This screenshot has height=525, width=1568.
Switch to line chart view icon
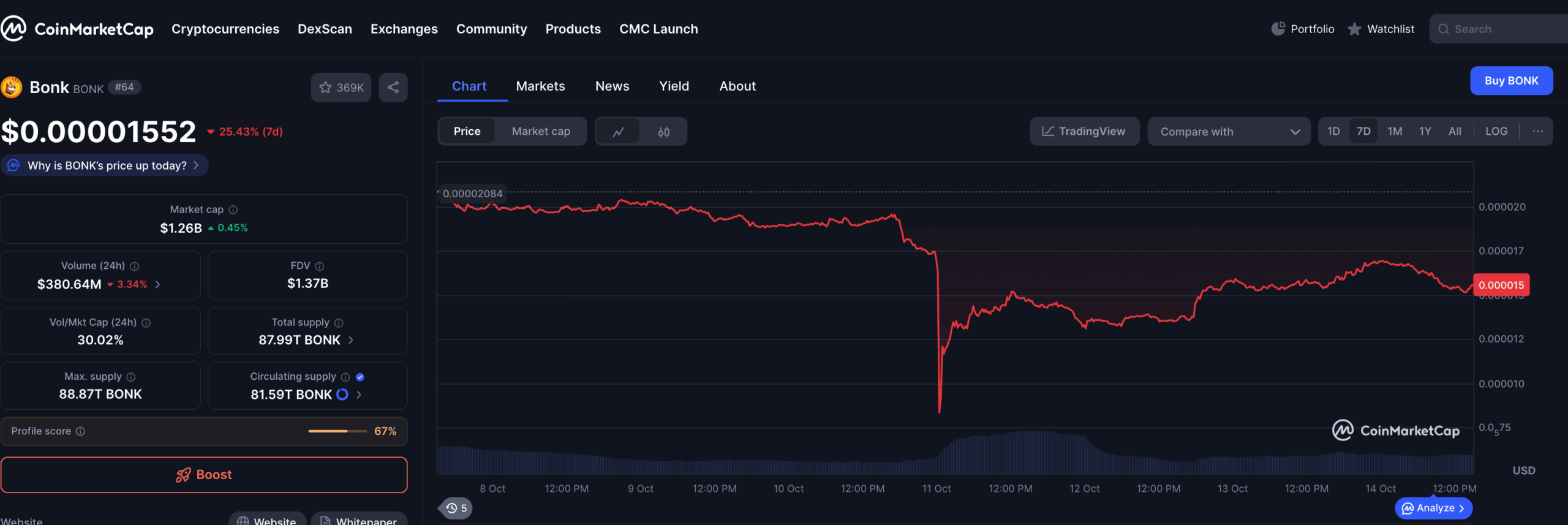coord(618,132)
